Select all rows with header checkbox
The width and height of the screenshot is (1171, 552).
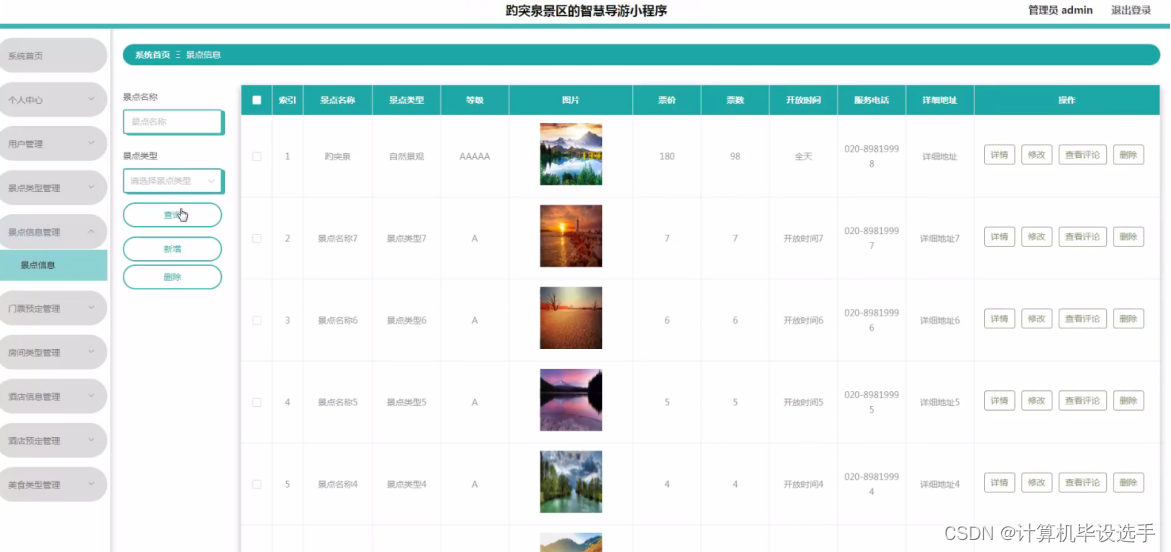click(x=257, y=100)
